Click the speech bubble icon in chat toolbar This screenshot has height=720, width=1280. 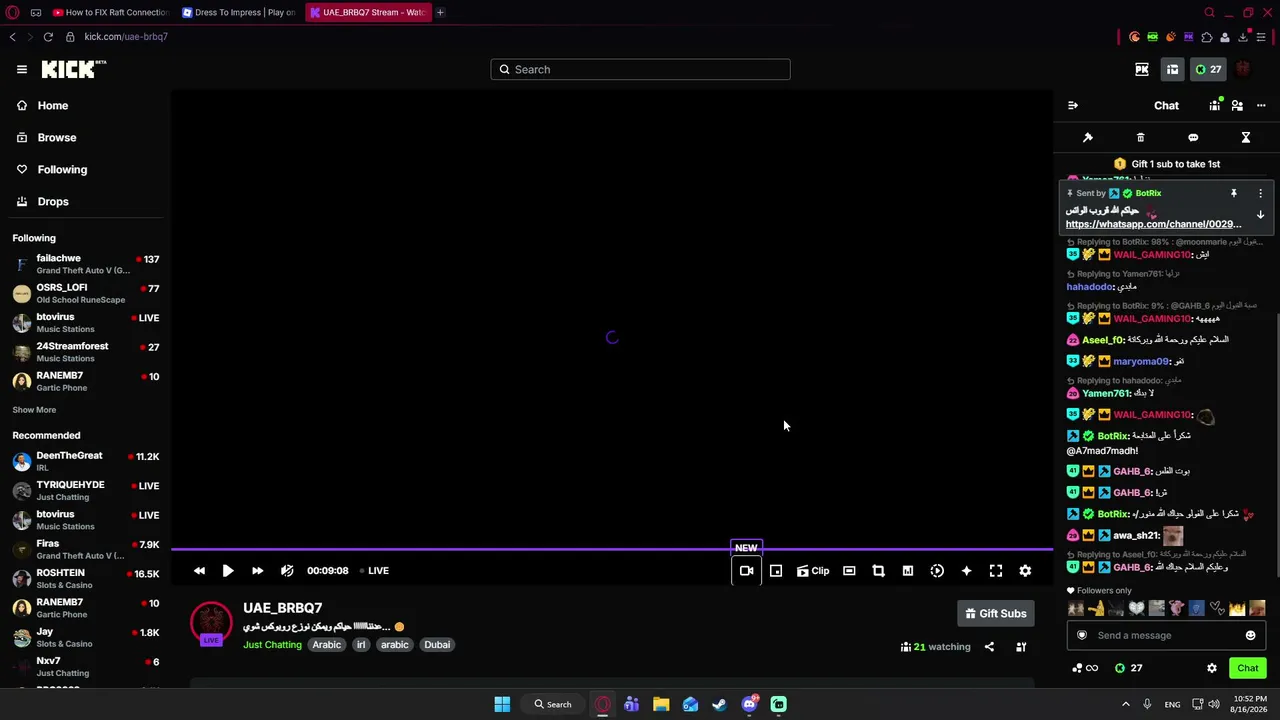1193,137
